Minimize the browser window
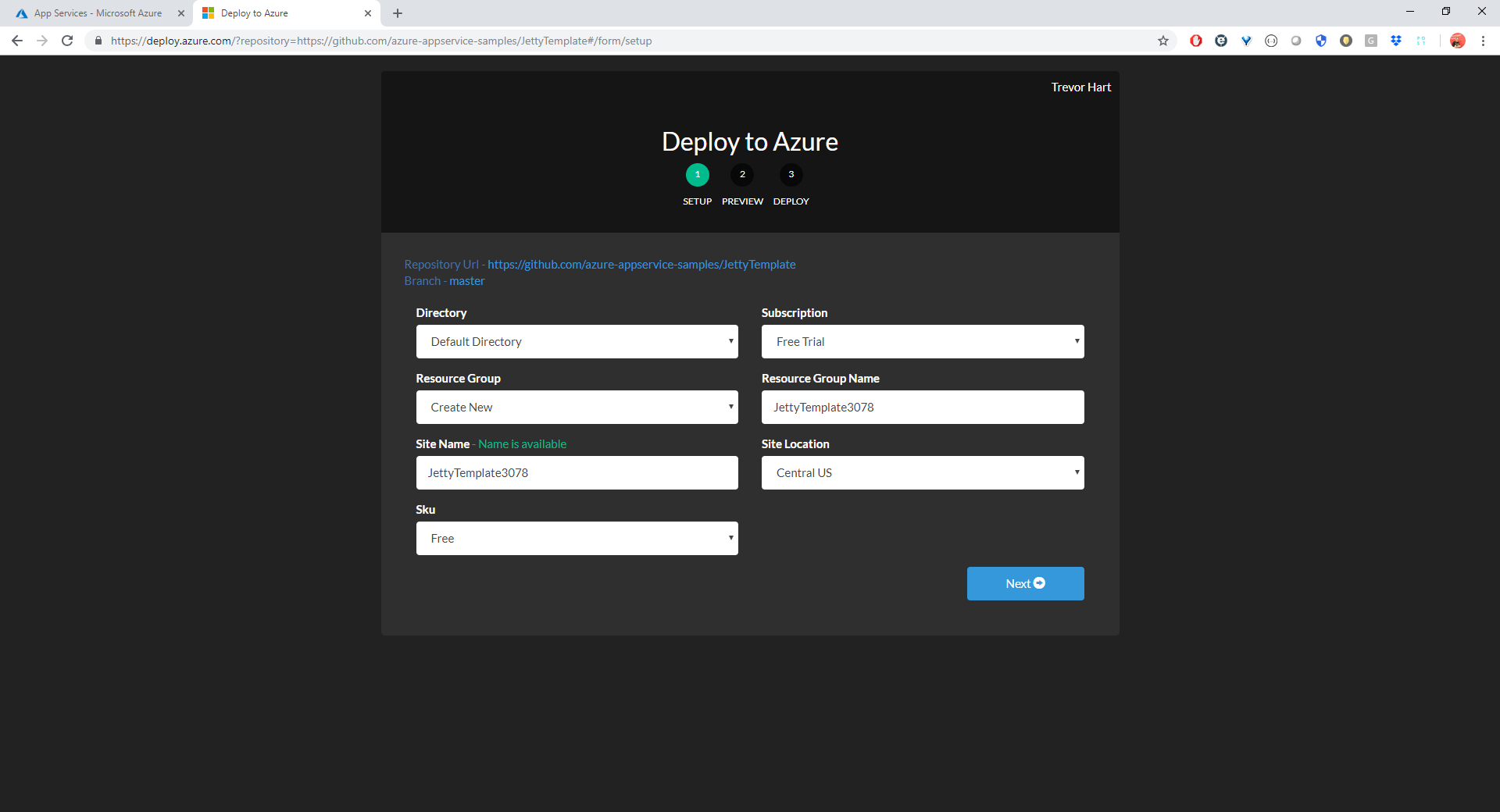This screenshot has width=1500, height=812. click(1410, 12)
